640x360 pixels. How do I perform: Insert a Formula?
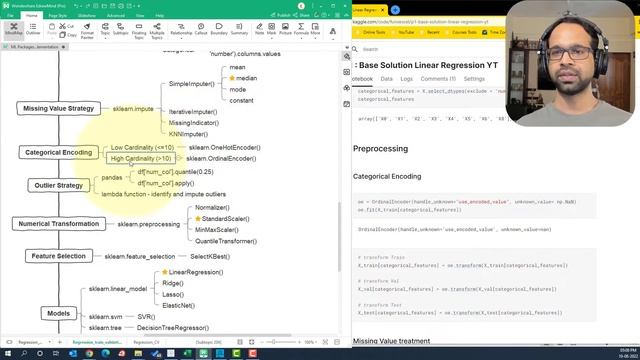pyautogui.click(x=301, y=29)
